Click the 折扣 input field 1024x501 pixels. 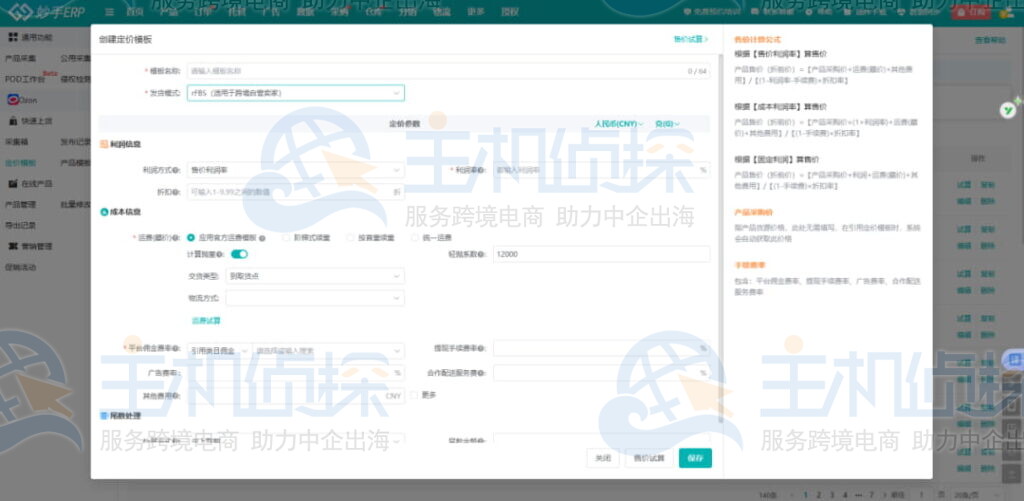(x=296, y=192)
